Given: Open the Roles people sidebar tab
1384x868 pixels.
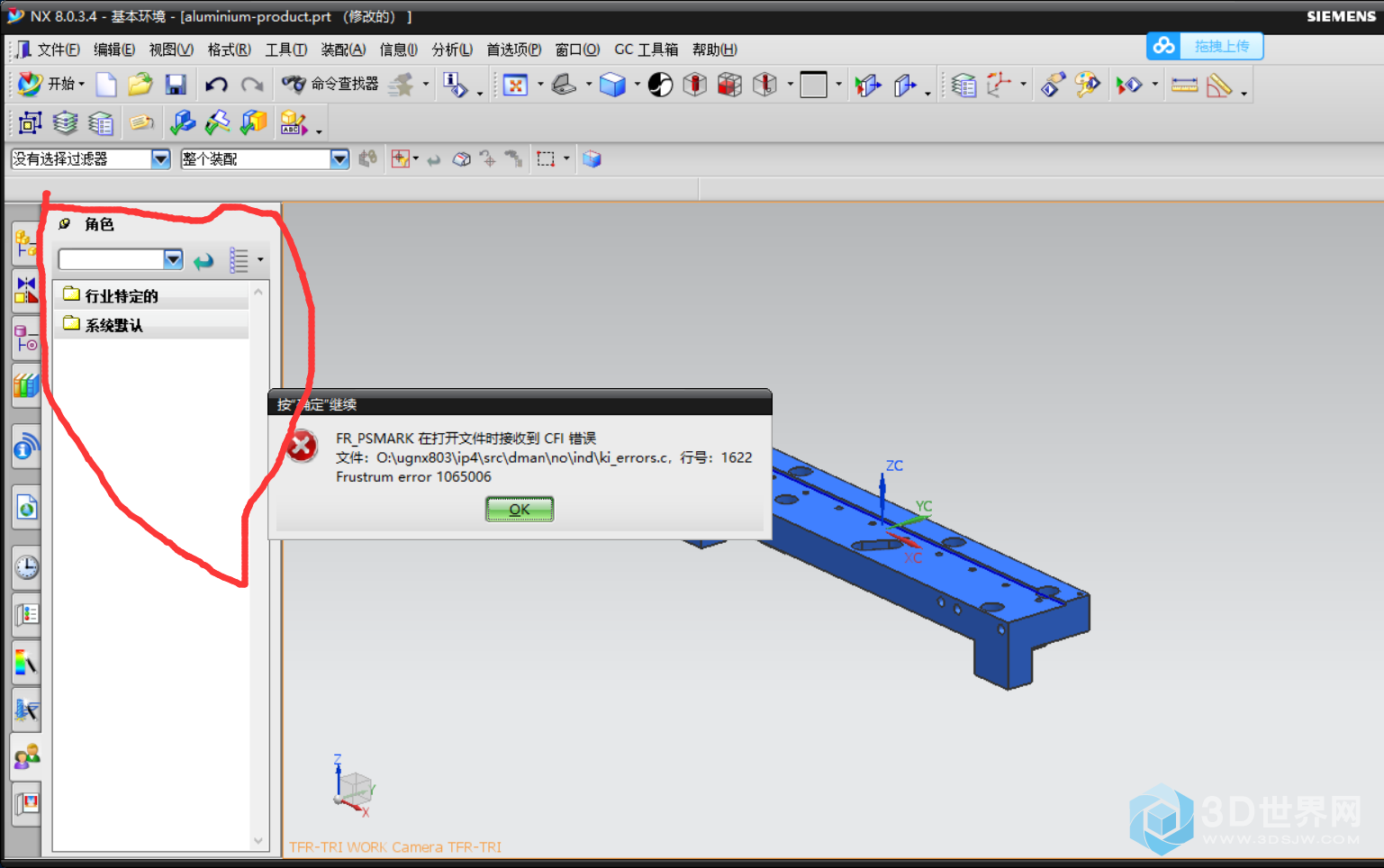Looking at the screenshot, I should tap(26, 755).
